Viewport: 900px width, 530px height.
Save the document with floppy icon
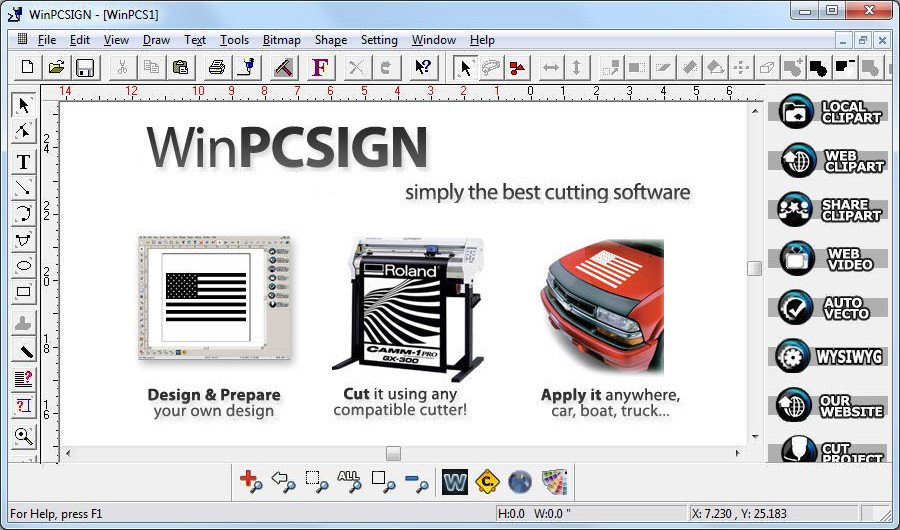click(x=85, y=67)
